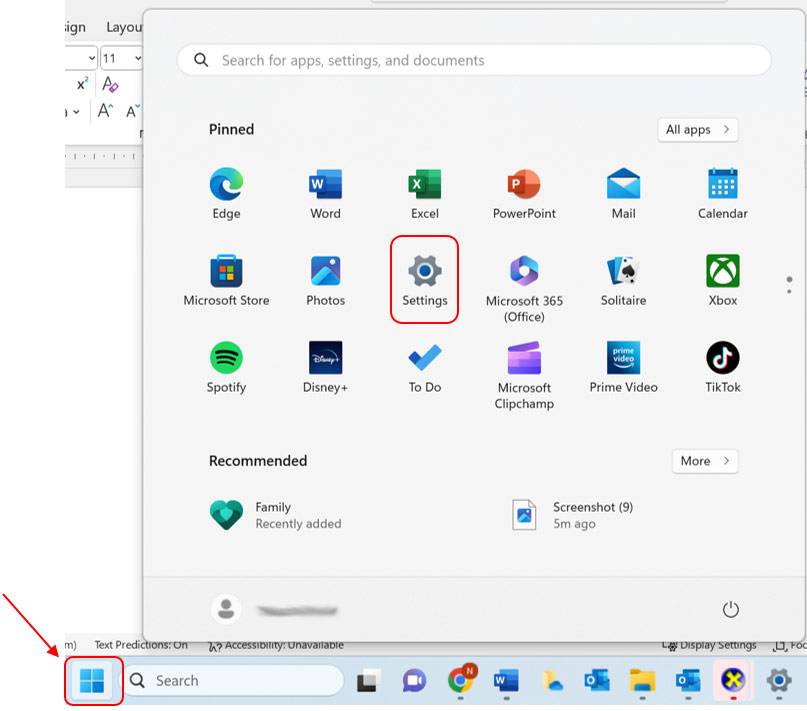Open the Photos app

(x=325, y=280)
